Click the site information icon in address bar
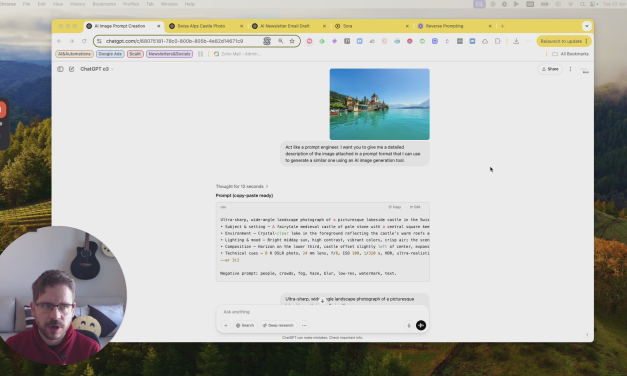Viewport: 627px width, 376px height. coord(100,41)
